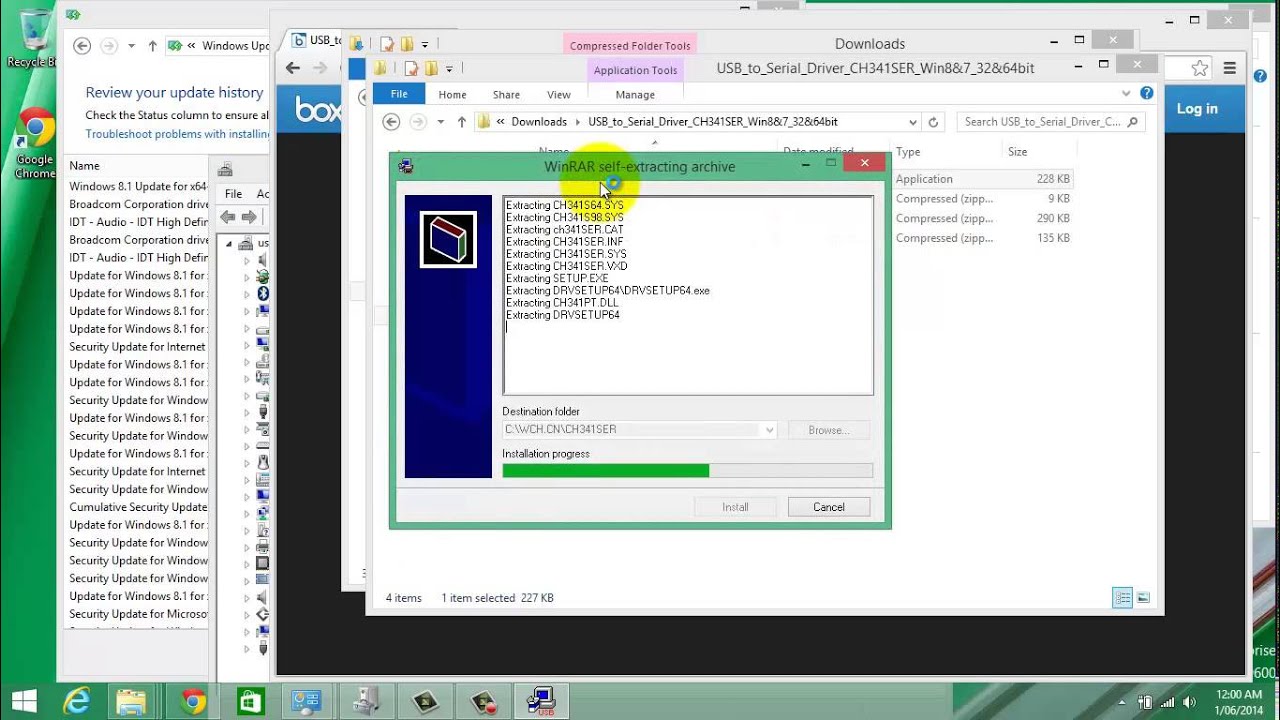Open the Share ribbon tab in Explorer
This screenshot has width=1280, height=720.
506,95
